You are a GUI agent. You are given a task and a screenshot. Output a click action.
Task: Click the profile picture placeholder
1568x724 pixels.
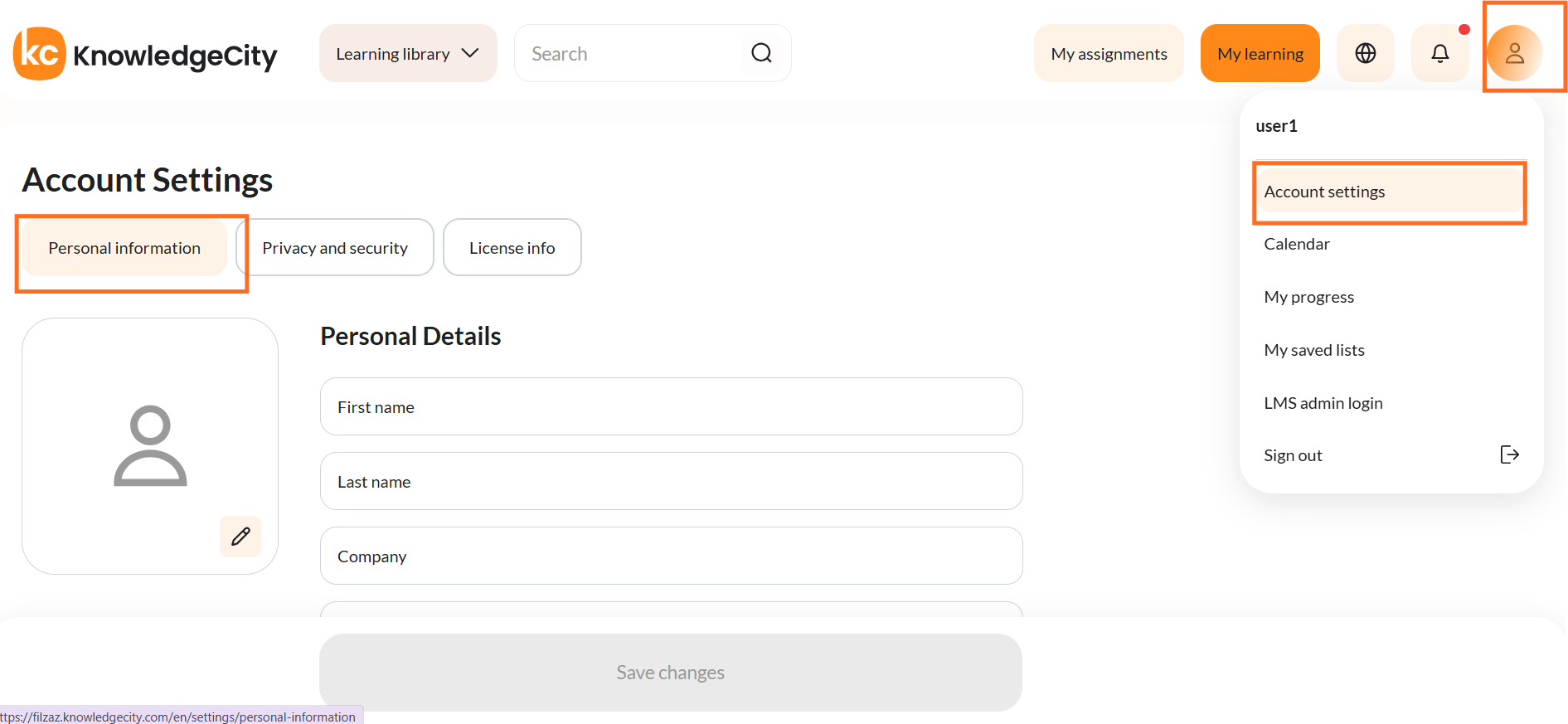click(150, 446)
